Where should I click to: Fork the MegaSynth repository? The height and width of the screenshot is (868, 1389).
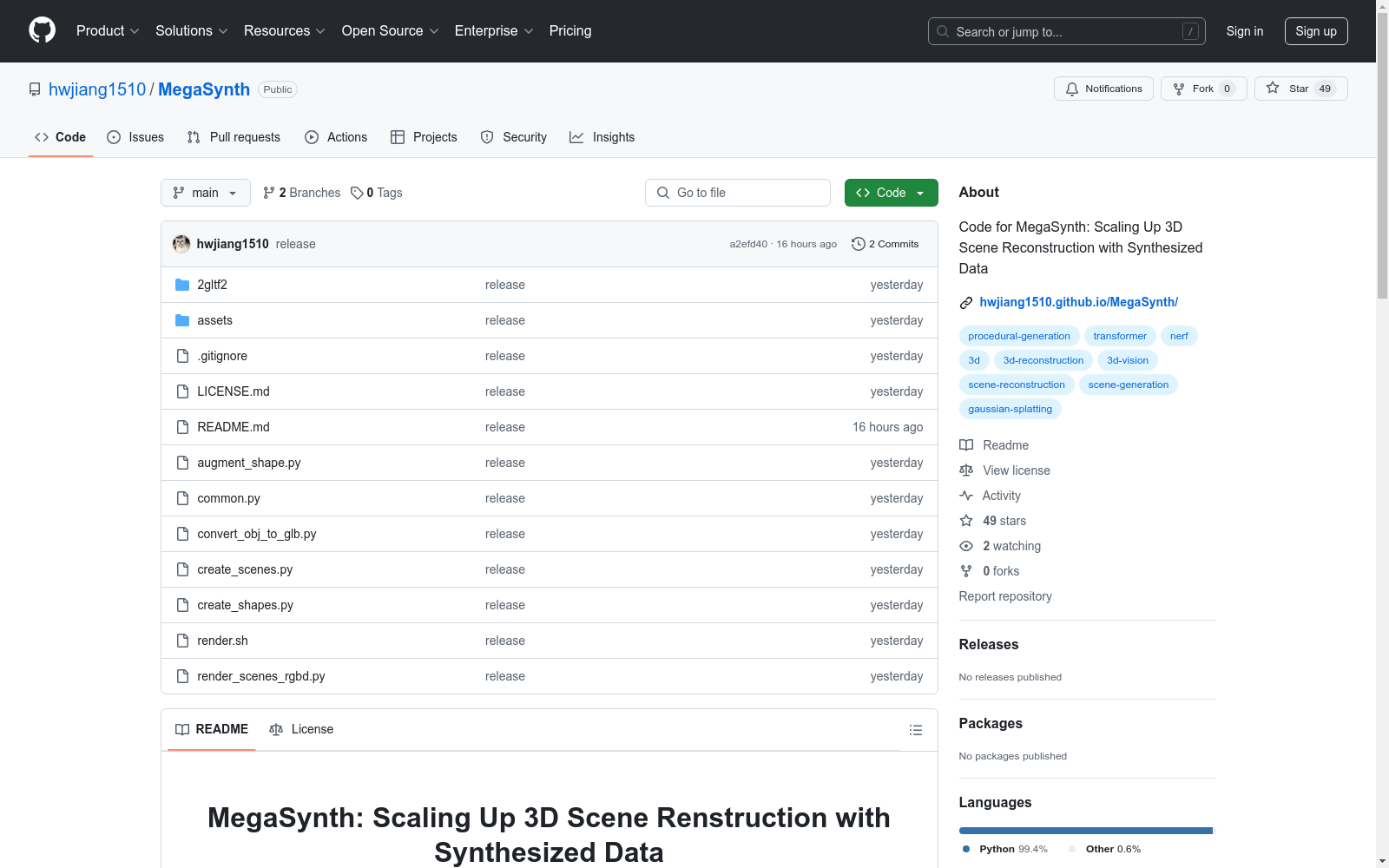1204,89
